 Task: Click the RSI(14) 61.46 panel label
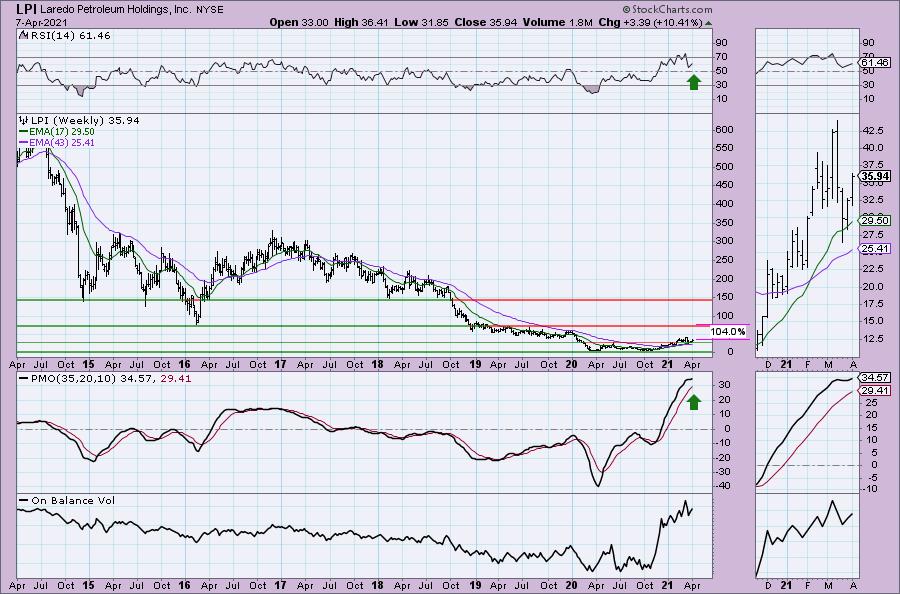pyautogui.click(x=70, y=35)
